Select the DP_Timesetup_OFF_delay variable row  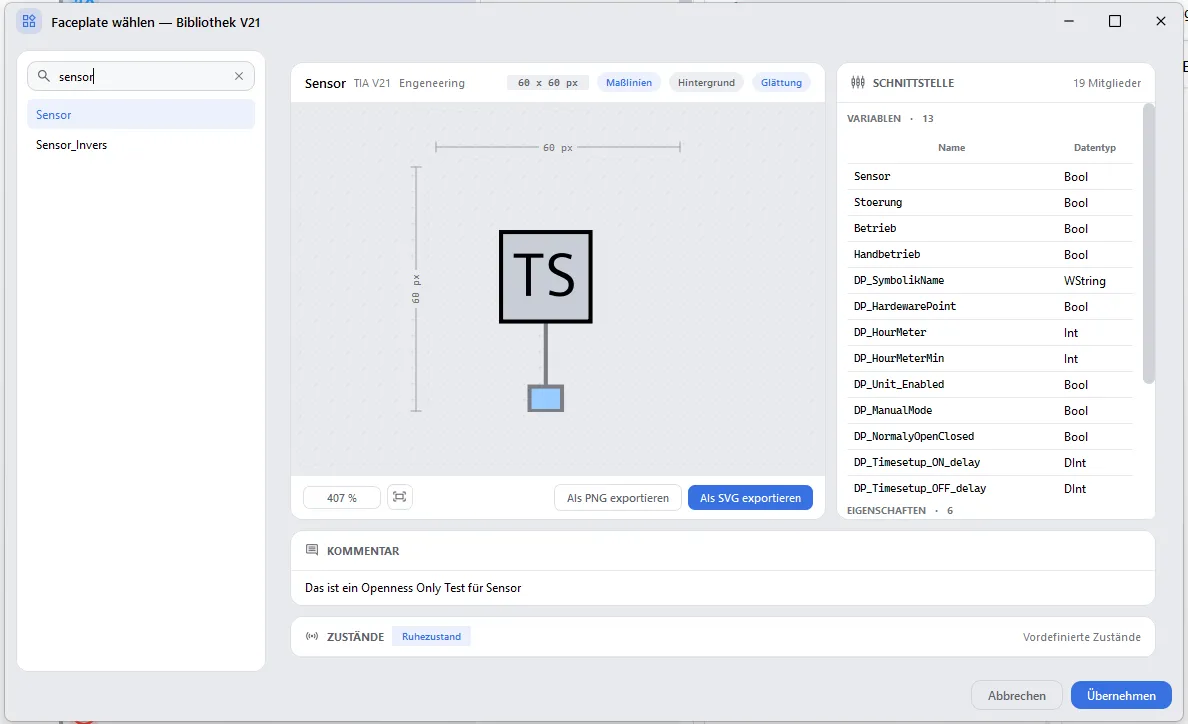coord(989,488)
